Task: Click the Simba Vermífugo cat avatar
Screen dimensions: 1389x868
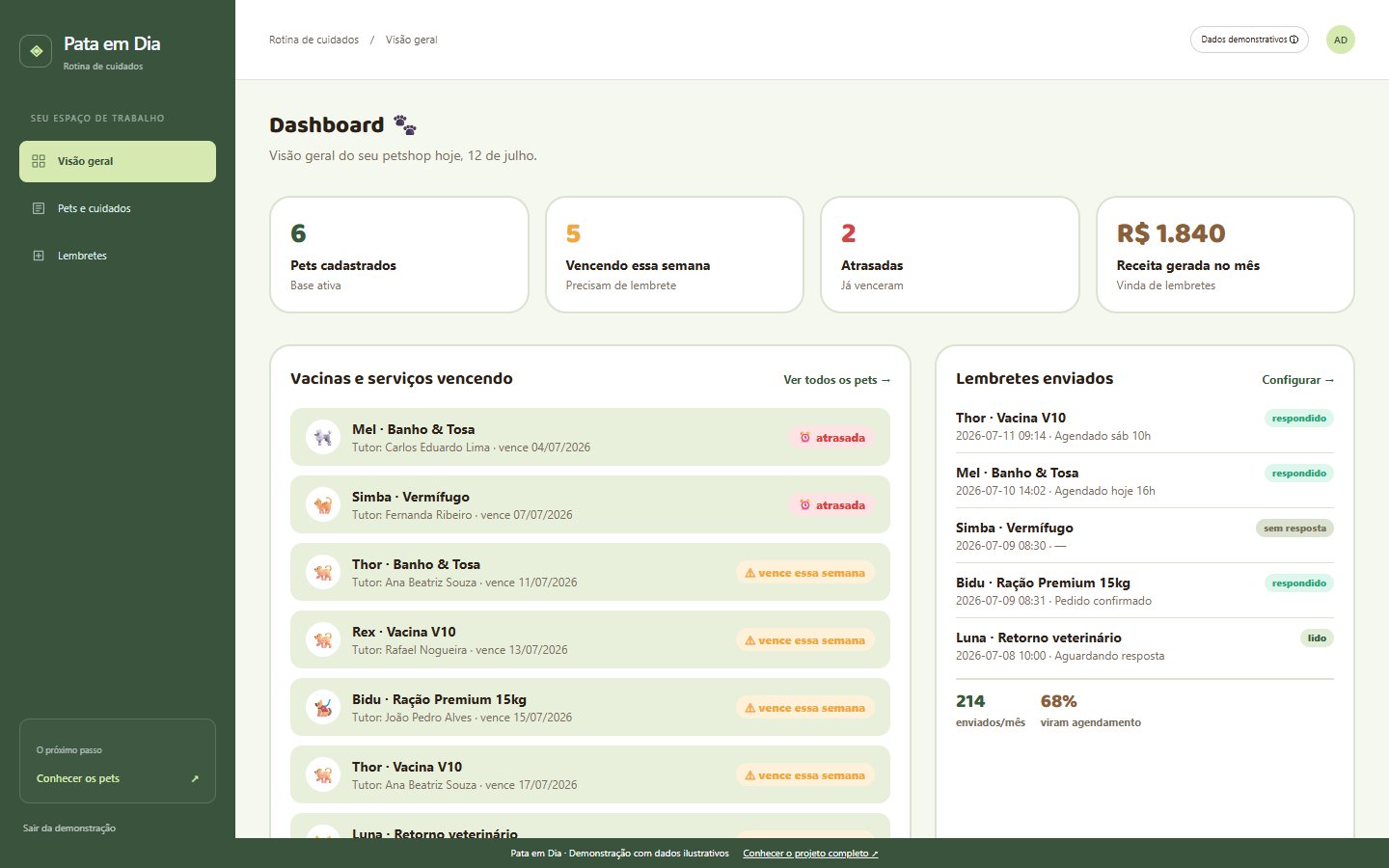Action: [322, 504]
